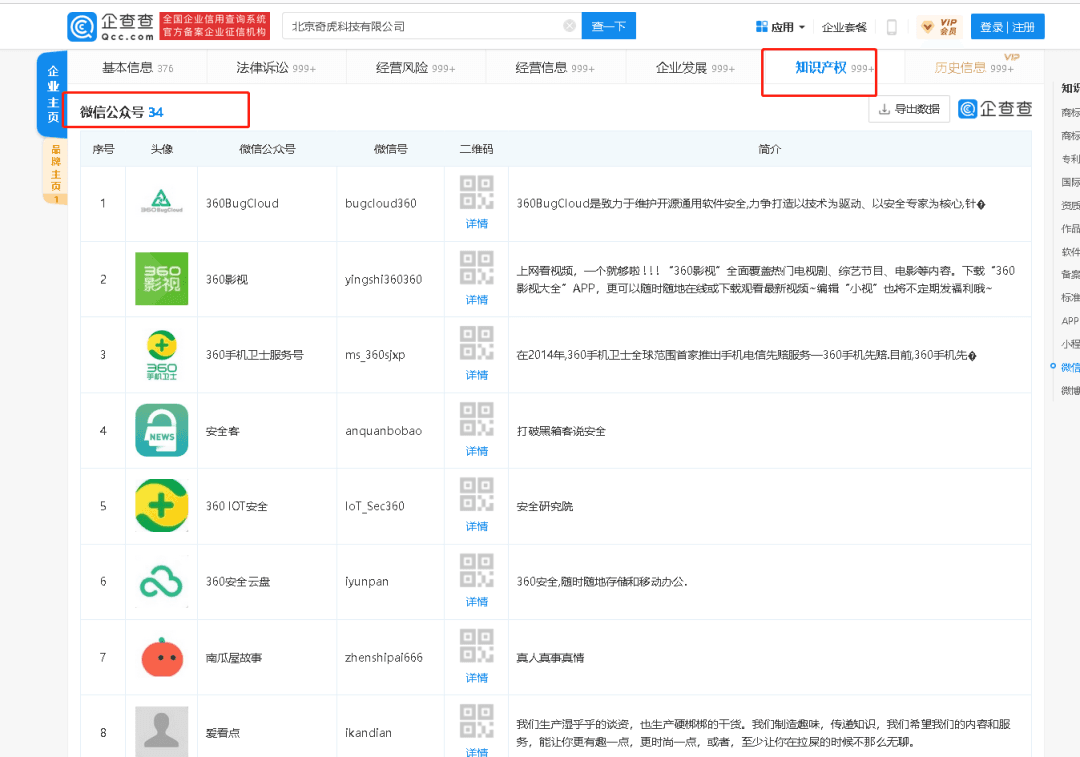The height and width of the screenshot is (757, 1080).
Task: Clear the search box text
Action: pyautogui.click(x=570, y=26)
